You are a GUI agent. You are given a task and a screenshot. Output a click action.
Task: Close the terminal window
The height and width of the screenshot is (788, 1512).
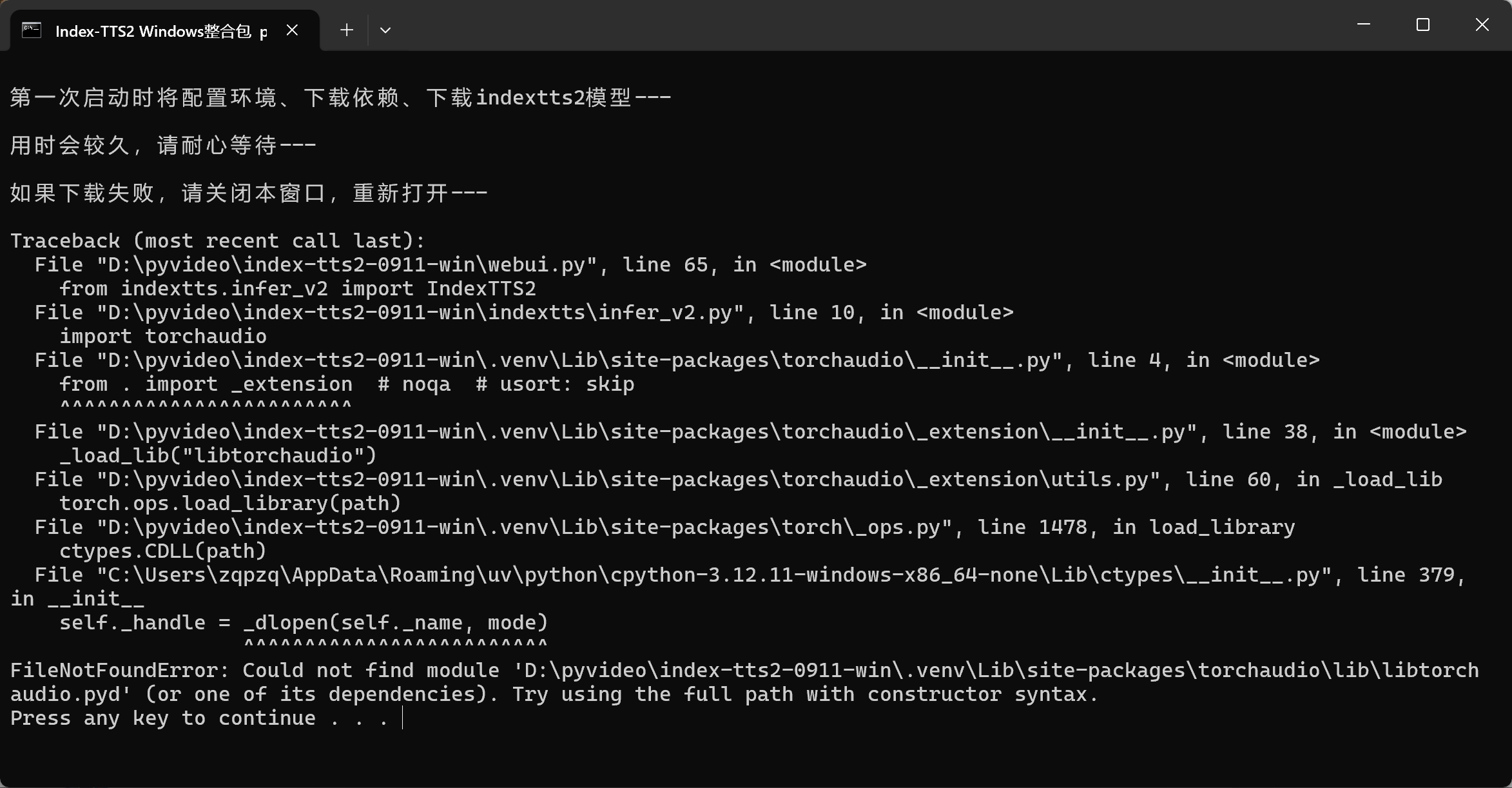[x=1482, y=25]
